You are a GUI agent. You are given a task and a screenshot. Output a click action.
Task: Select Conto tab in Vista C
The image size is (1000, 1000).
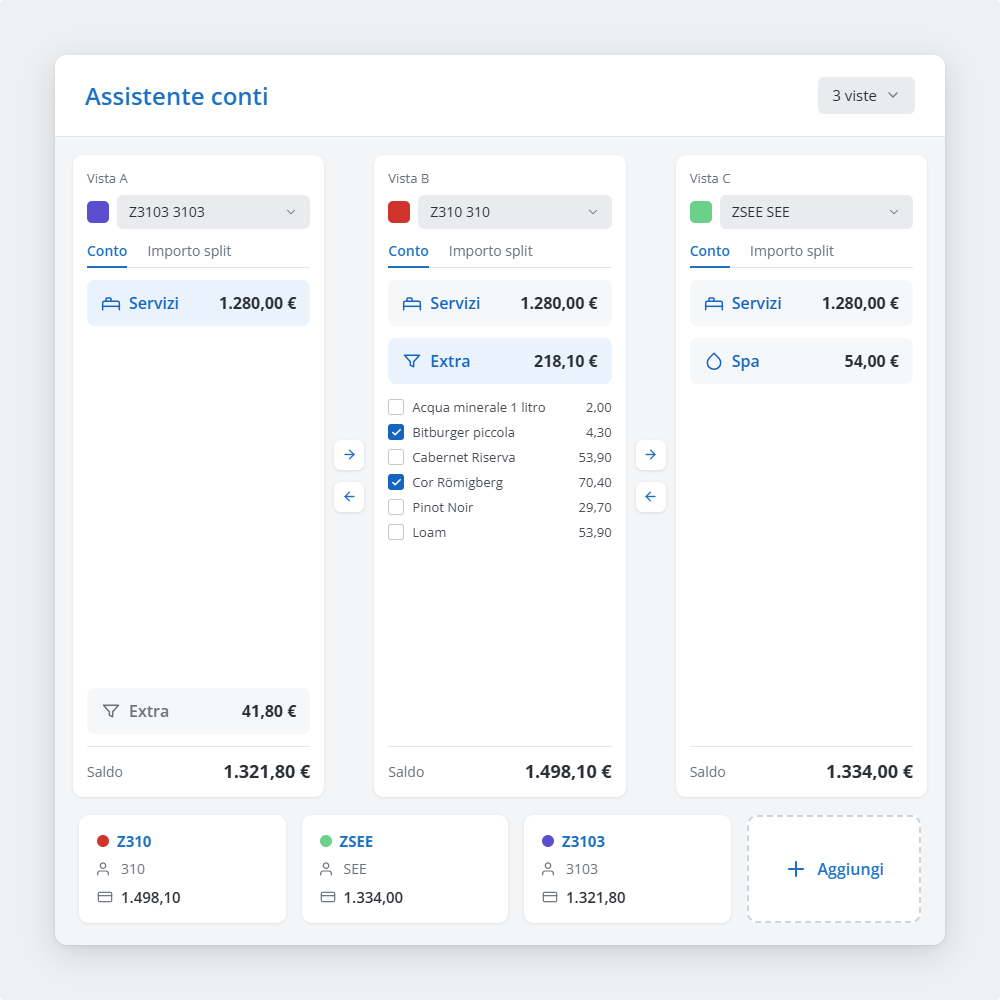710,251
